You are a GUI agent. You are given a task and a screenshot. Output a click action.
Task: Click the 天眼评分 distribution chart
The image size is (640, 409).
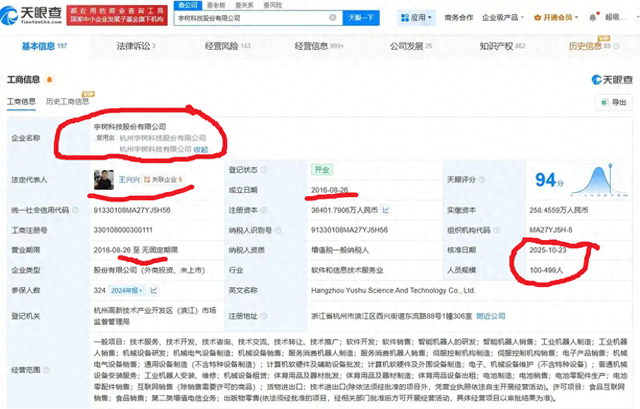[x=599, y=180]
